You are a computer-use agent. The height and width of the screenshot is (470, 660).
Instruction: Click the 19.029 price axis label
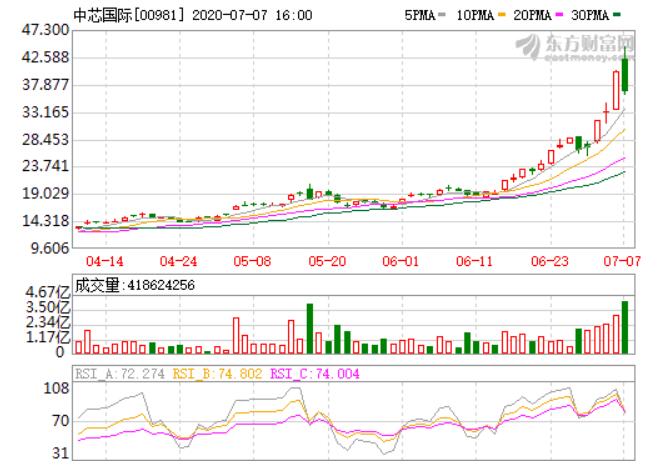(45, 194)
